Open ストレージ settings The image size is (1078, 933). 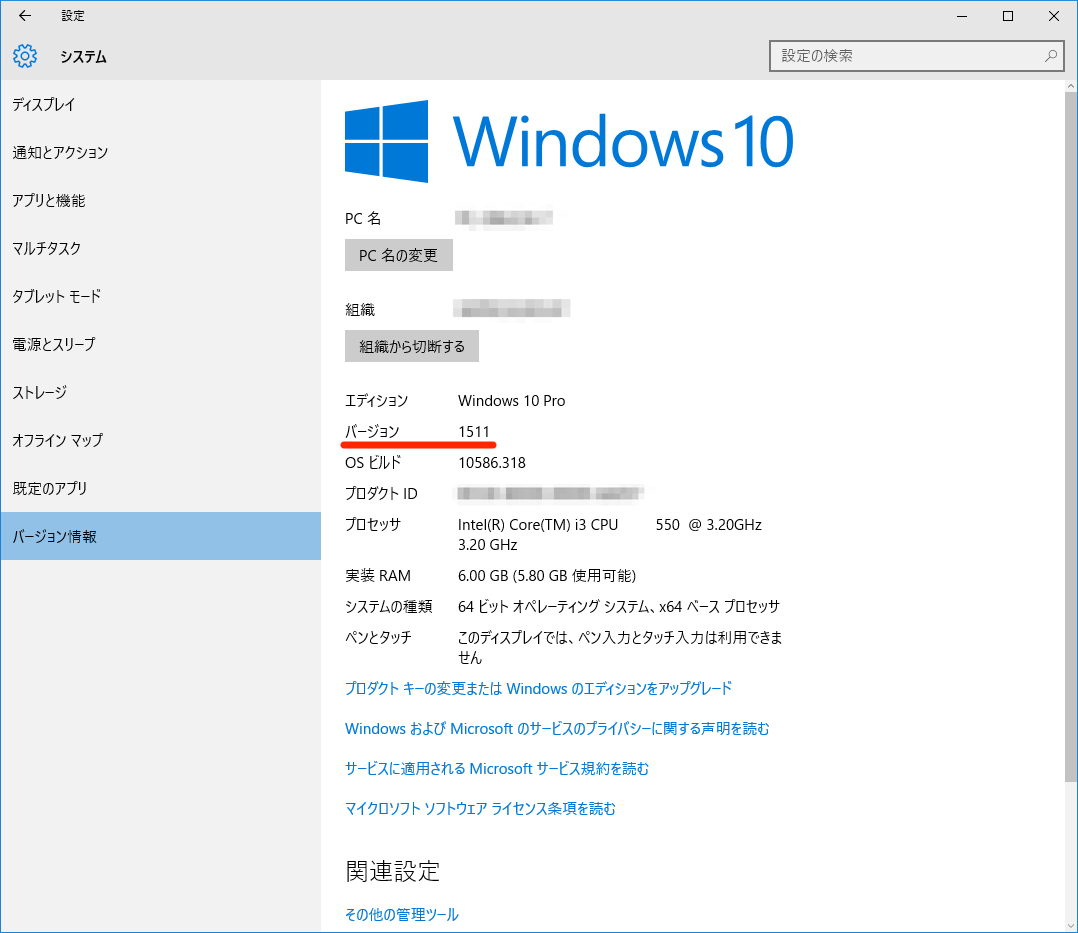(x=161, y=393)
